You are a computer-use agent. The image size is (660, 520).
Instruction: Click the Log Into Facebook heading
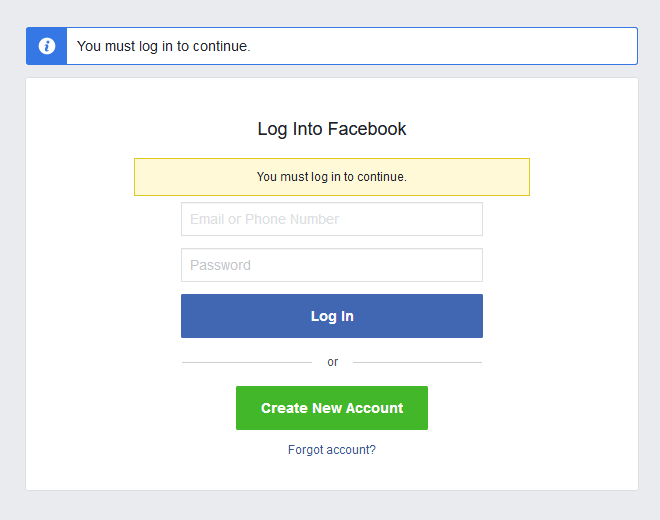332,129
